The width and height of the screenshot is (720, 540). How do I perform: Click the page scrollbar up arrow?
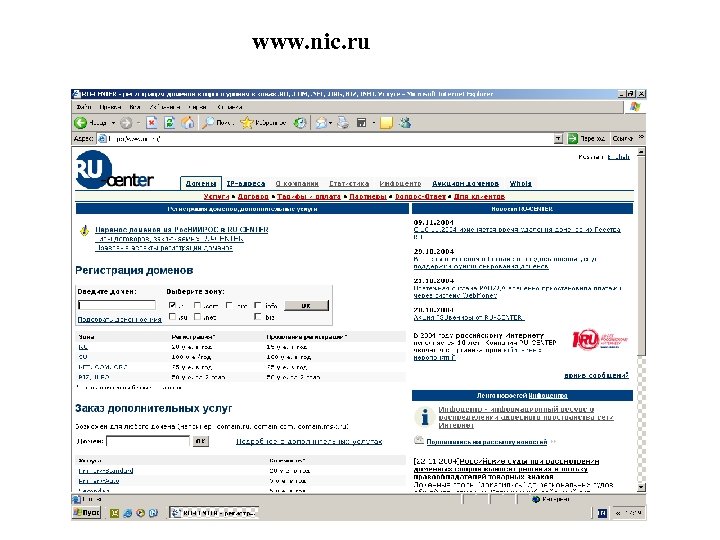click(x=641, y=152)
